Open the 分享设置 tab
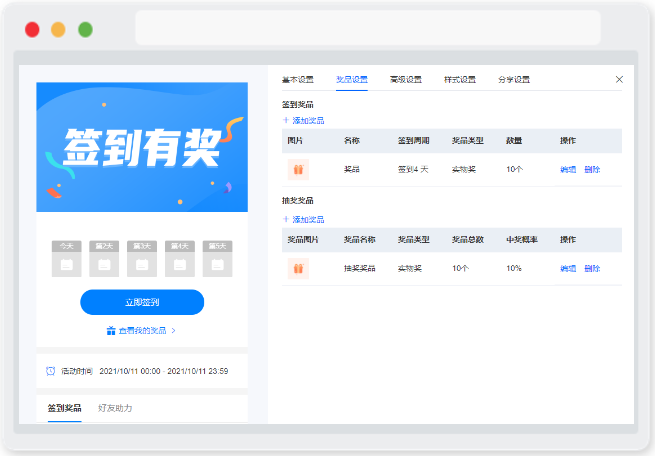 click(x=514, y=79)
